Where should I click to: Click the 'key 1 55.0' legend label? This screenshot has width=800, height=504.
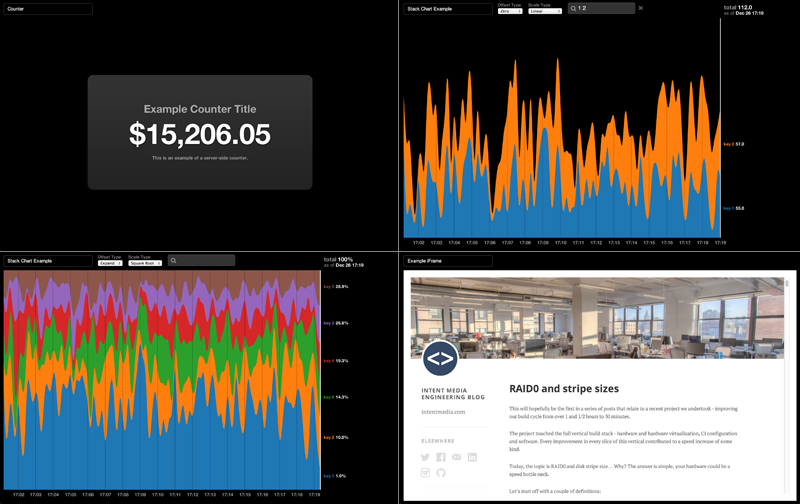[x=734, y=208]
